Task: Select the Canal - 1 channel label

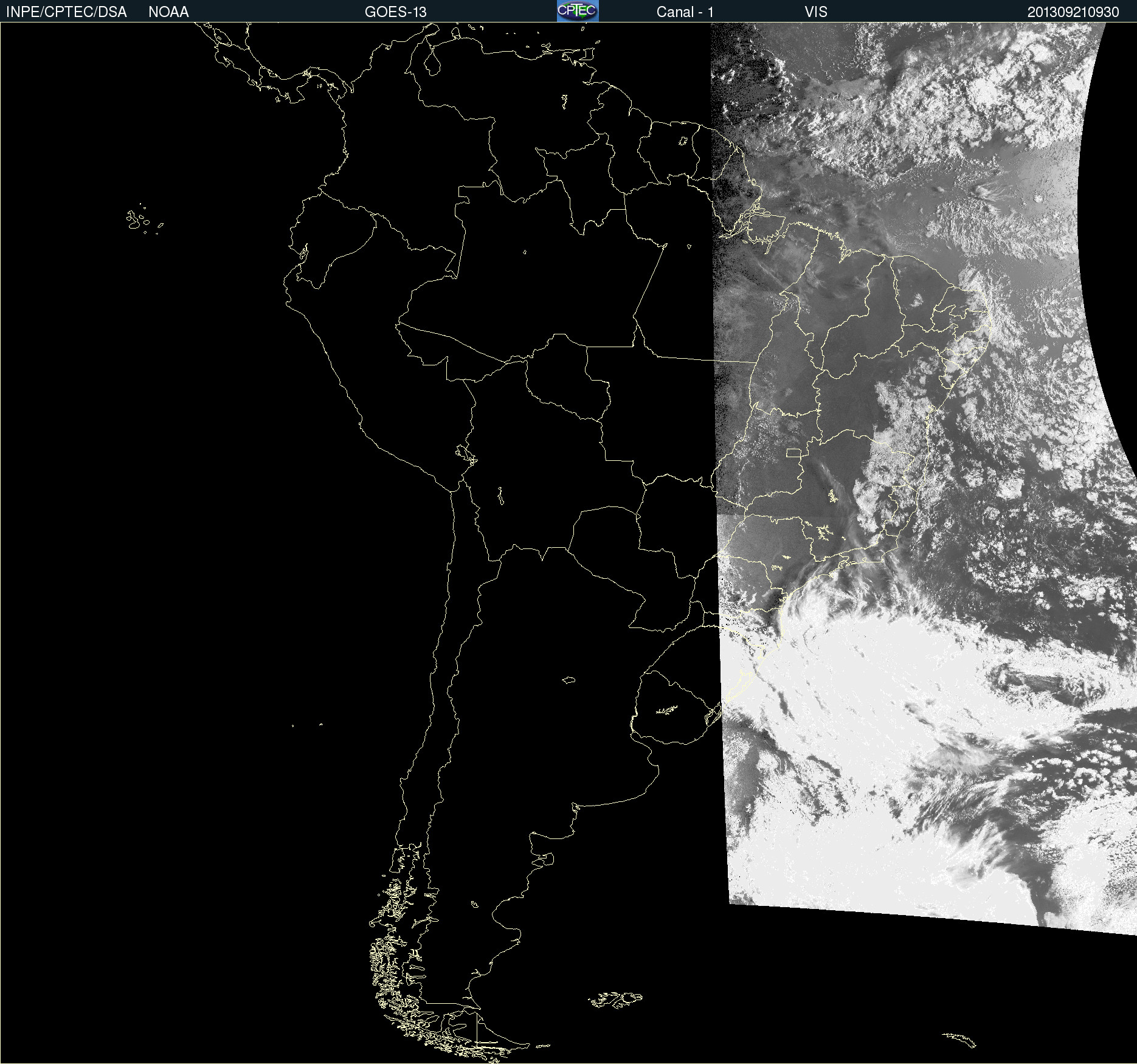Action: (x=685, y=12)
